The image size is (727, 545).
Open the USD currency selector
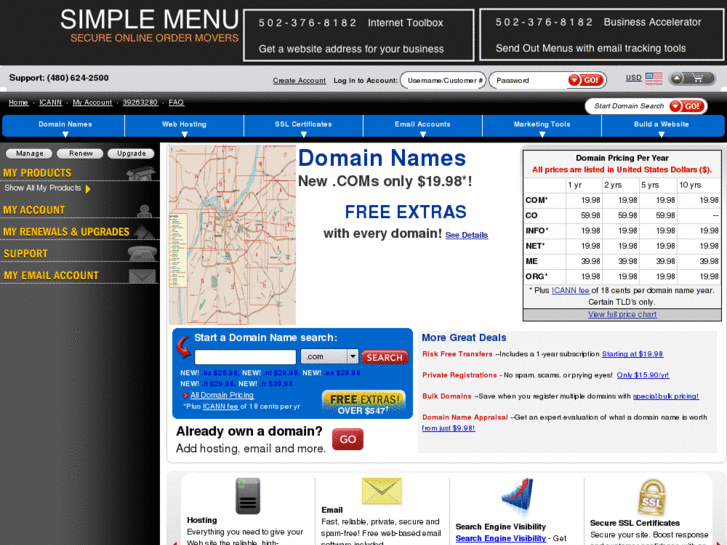(633, 78)
